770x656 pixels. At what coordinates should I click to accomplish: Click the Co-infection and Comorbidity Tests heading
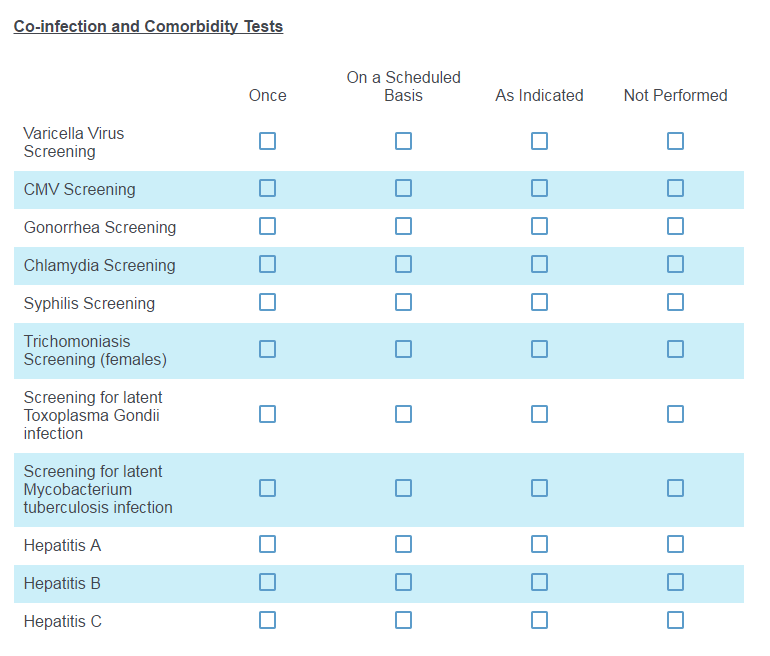(x=148, y=27)
